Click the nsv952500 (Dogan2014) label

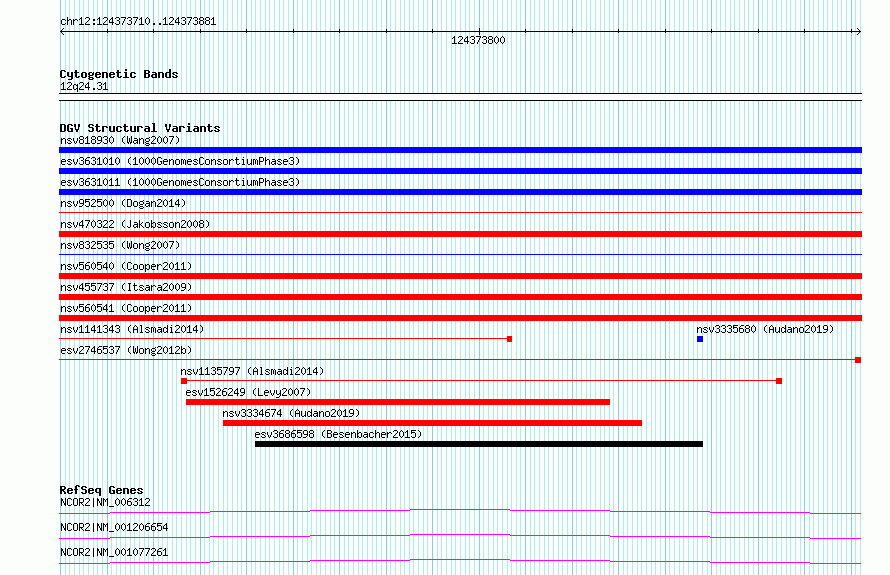tap(123, 203)
